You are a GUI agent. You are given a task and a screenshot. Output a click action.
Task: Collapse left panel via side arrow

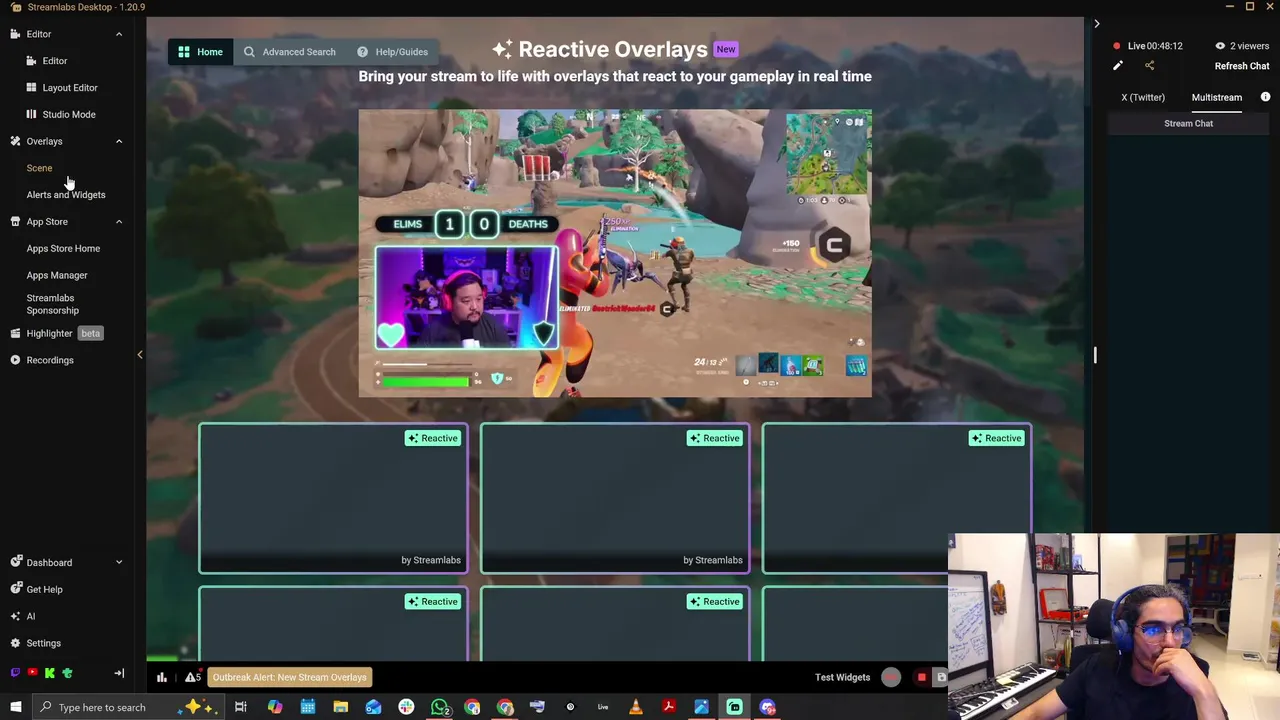point(140,354)
